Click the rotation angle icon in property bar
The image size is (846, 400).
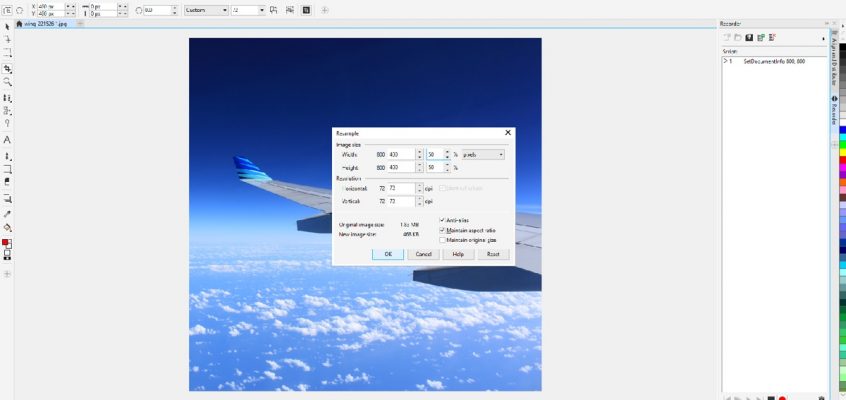point(139,10)
